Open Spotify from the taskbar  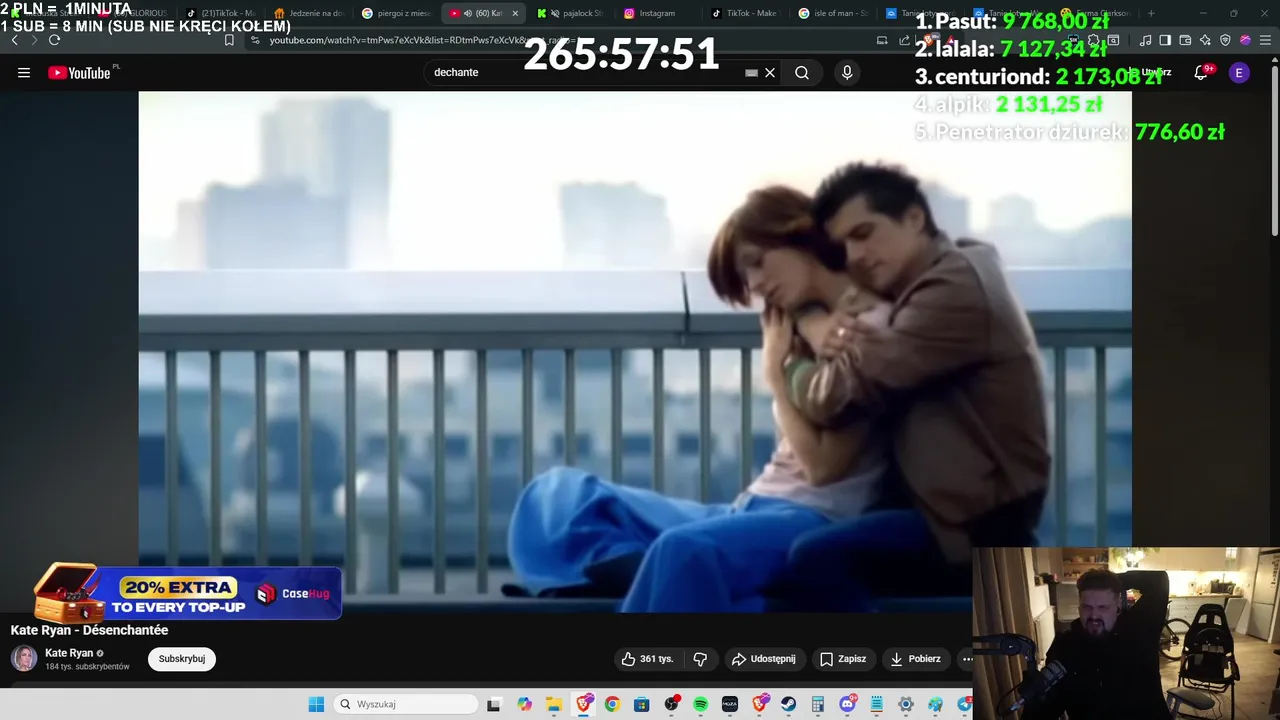click(x=700, y=704)
